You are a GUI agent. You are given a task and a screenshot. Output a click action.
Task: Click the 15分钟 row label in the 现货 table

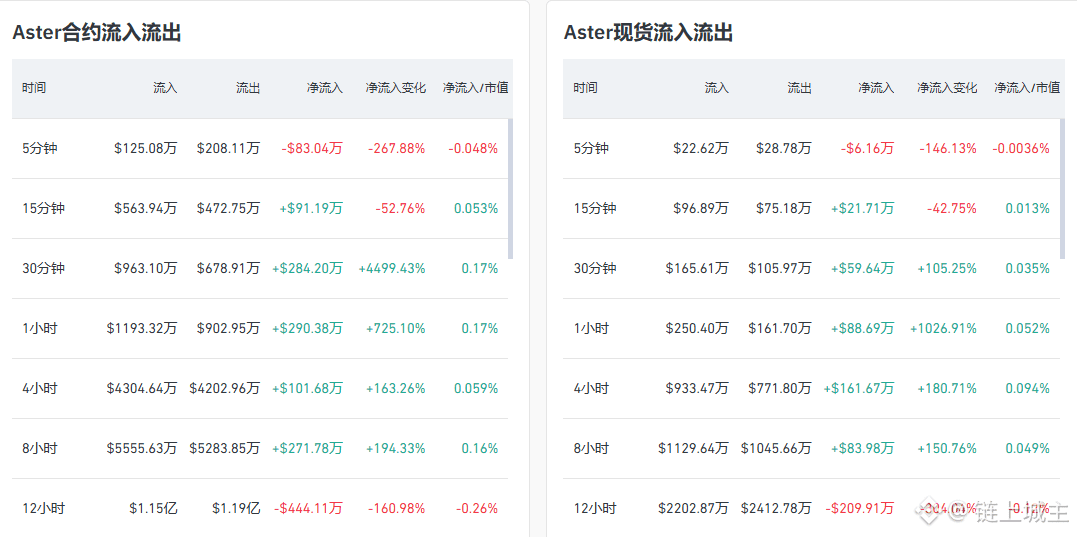click(x=595, y=208)
